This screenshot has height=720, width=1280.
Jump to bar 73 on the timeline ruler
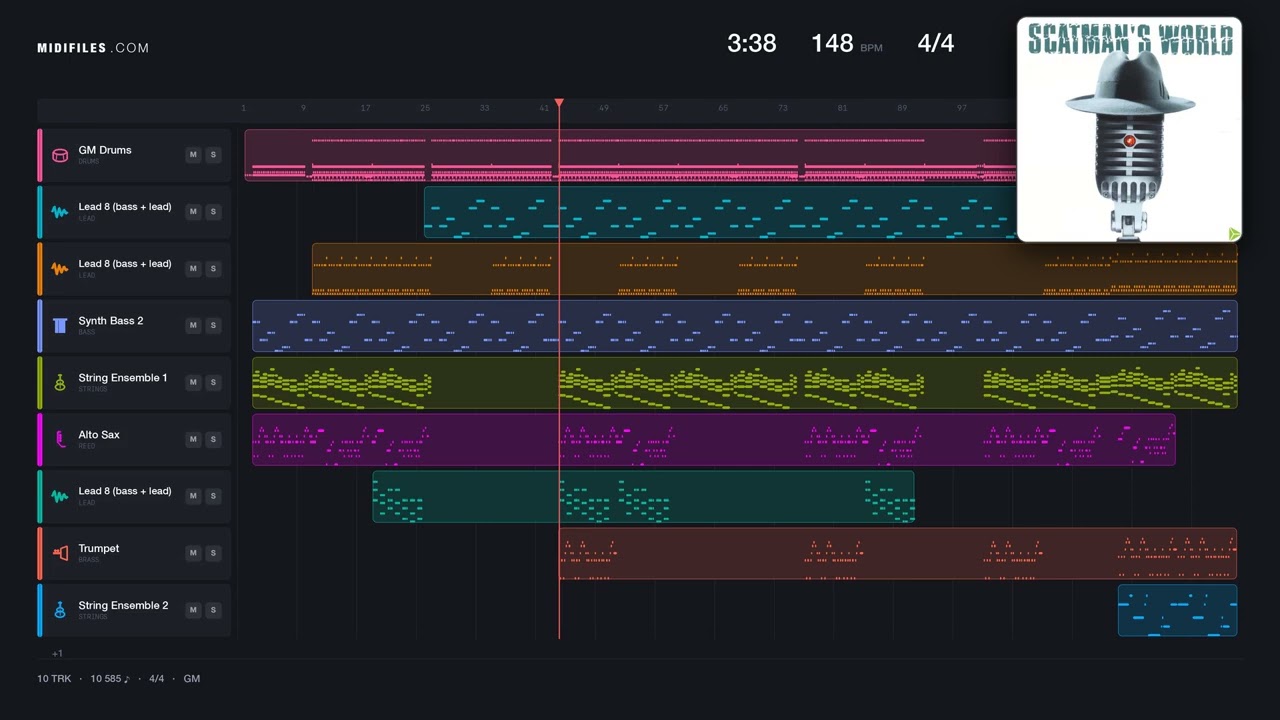tap(783, 108)
